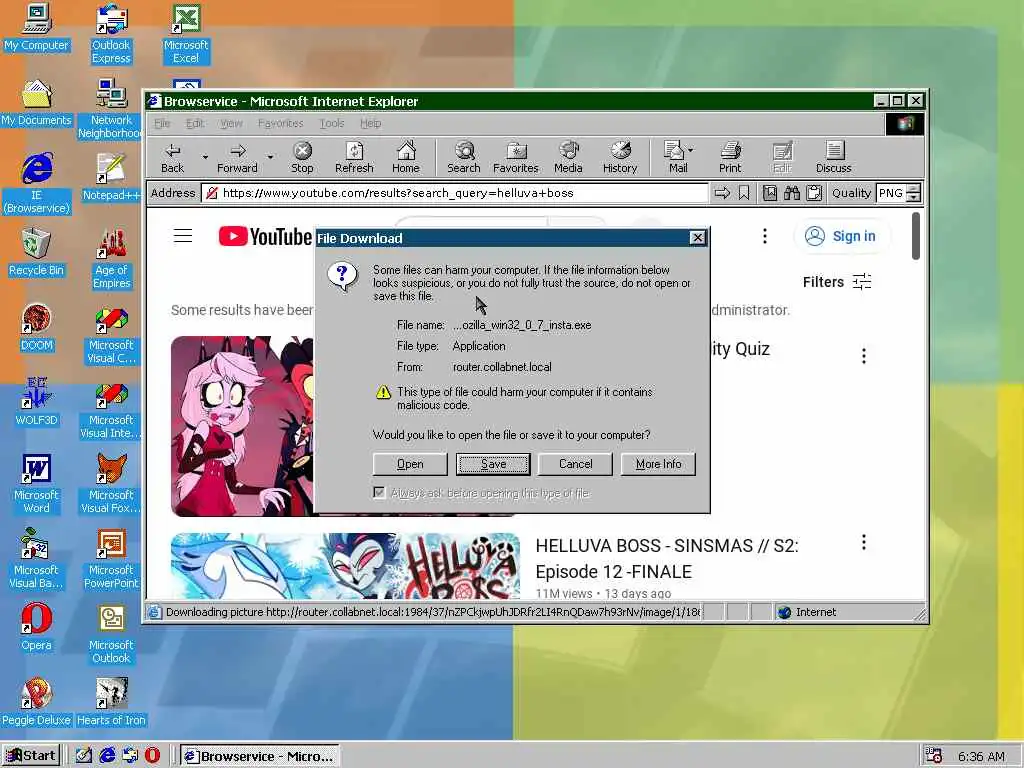Open the History toolbar button
The width and height of the screenshot is (1024, 768).
[x=620, y=157]
